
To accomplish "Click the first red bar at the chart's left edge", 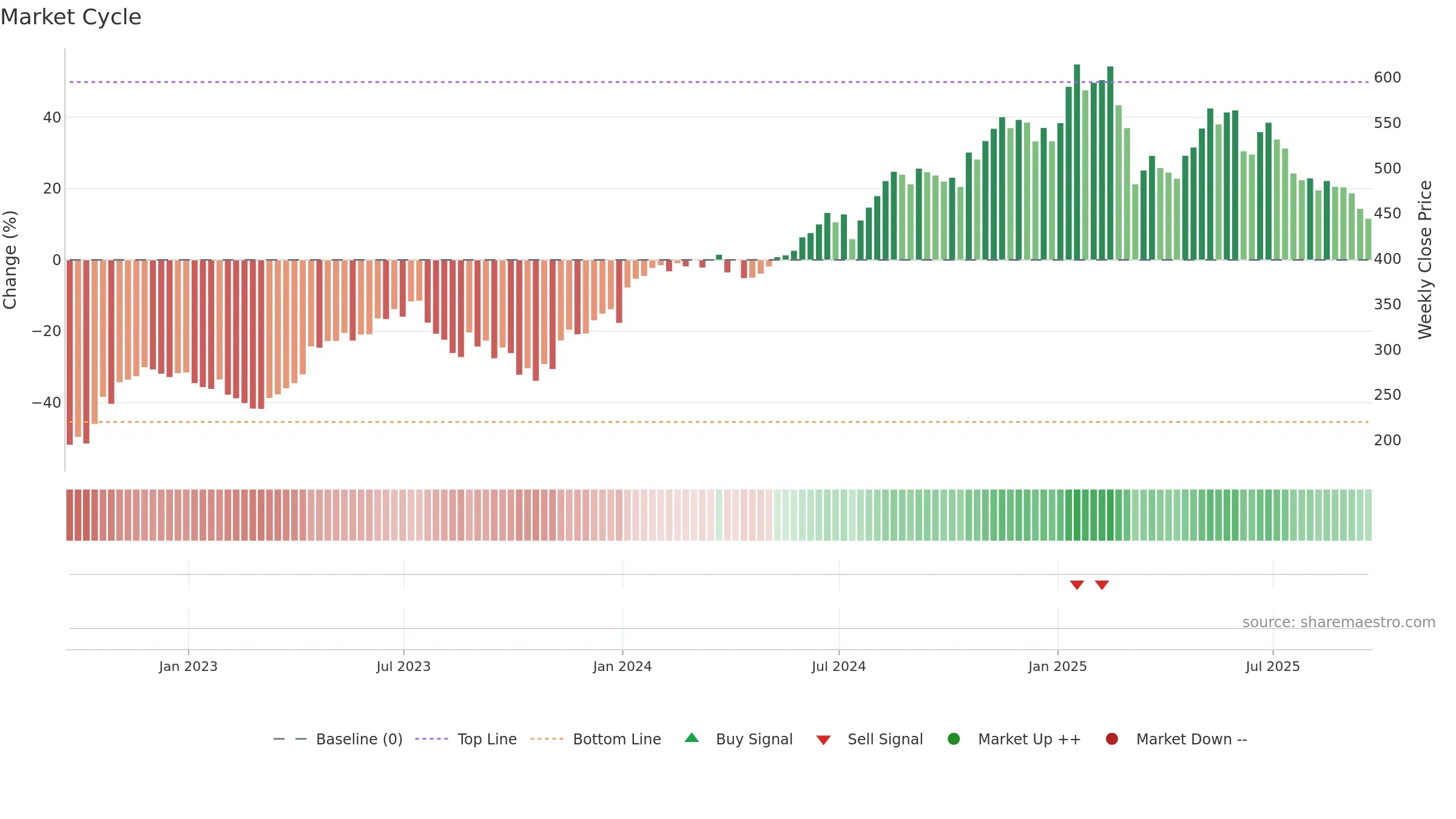I will 70,352.
